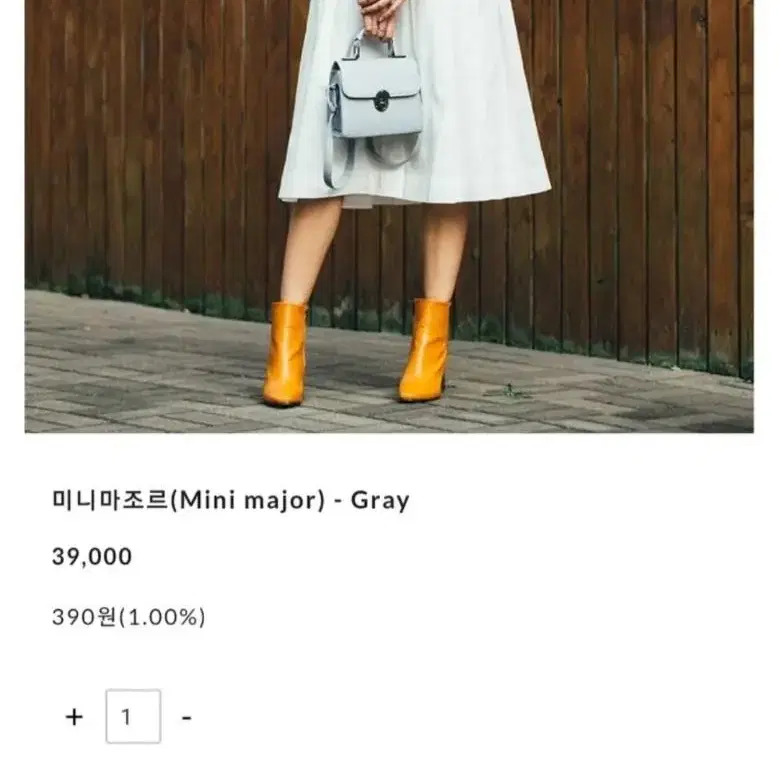Click the right orange ankle boot
Screen dimensions: 779x779
pos(424,350)
